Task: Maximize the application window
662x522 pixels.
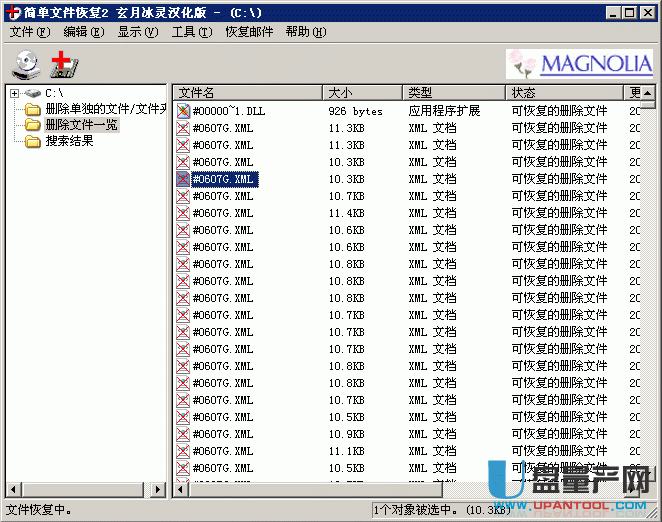Action: tap(630, 13)
